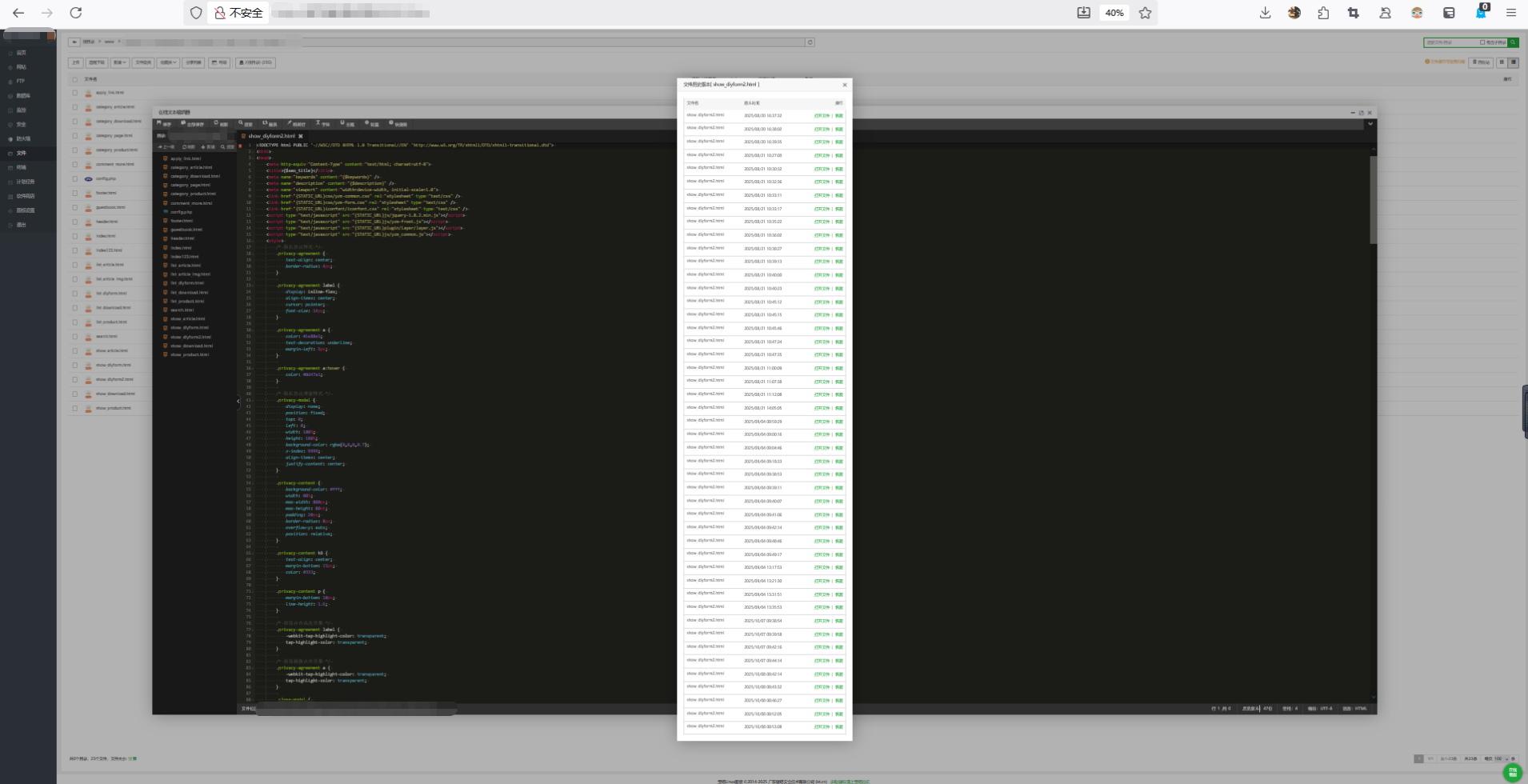Open the recycle bin button
This screenshot has height=784, width=1528.
[1480, 62]
